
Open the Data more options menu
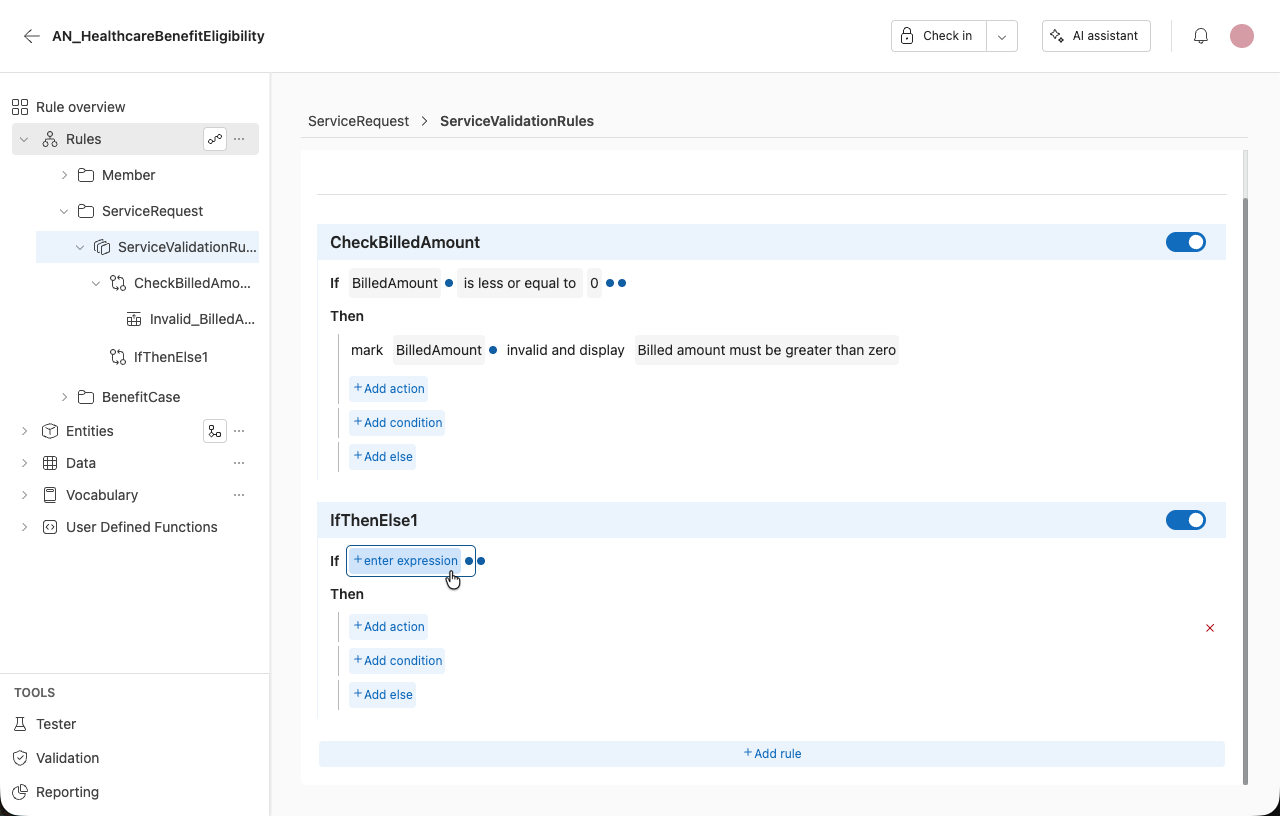pyautogui.click(x=239, y=463)
